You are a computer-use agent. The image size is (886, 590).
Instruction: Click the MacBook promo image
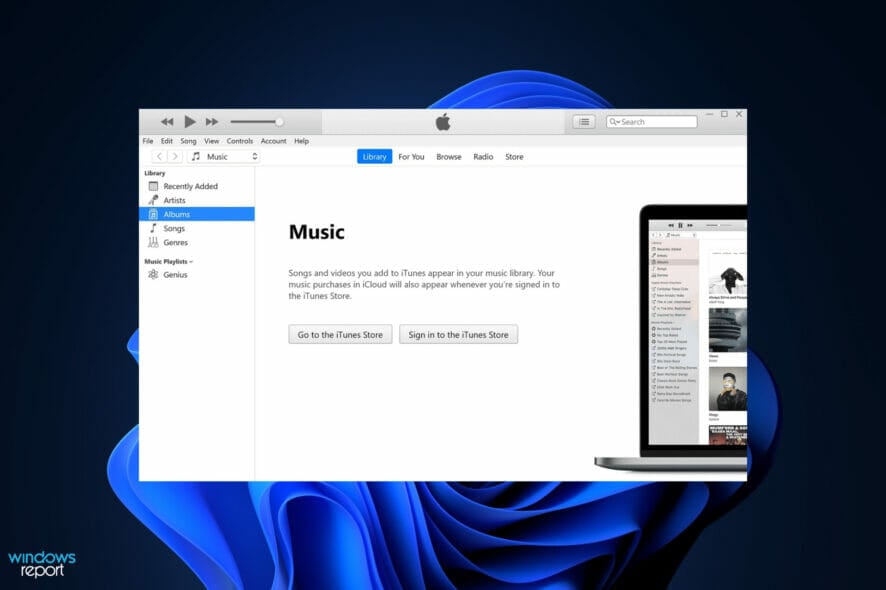[x=671, y=338]
